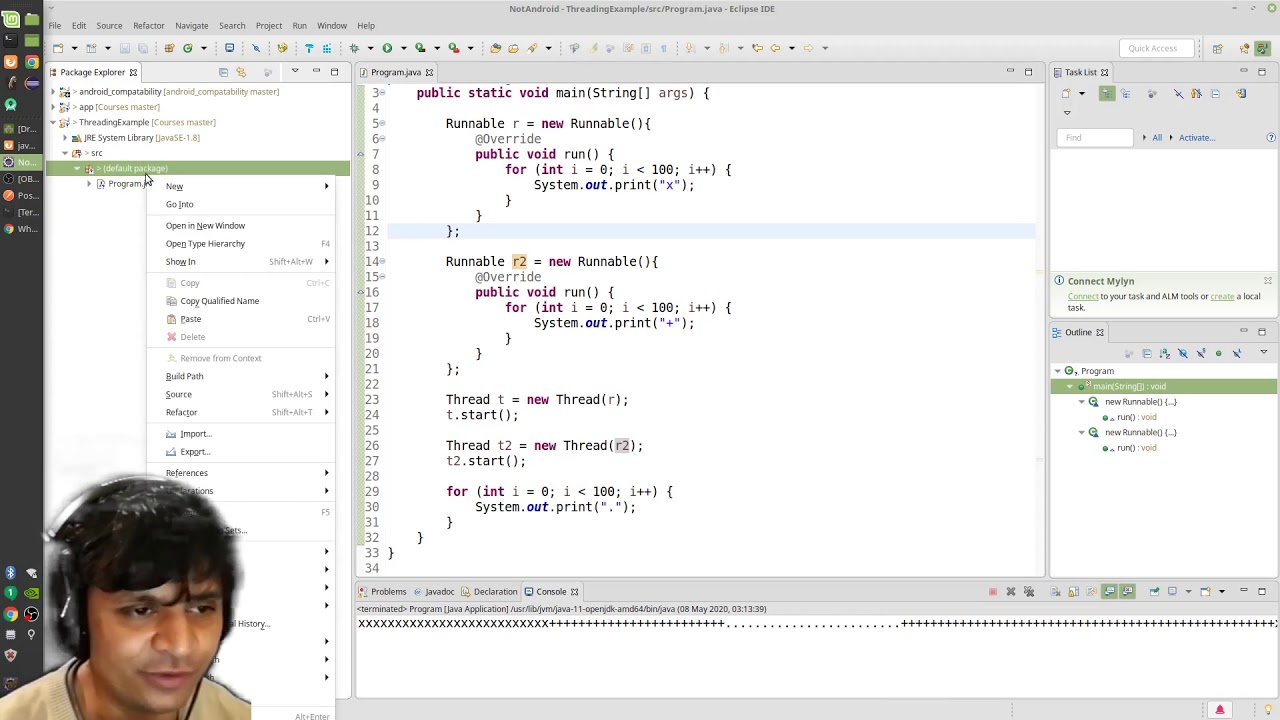Click the Activate... link in Task List
The width and height of the screenshot is (1280, 720).
point(1196,138)
